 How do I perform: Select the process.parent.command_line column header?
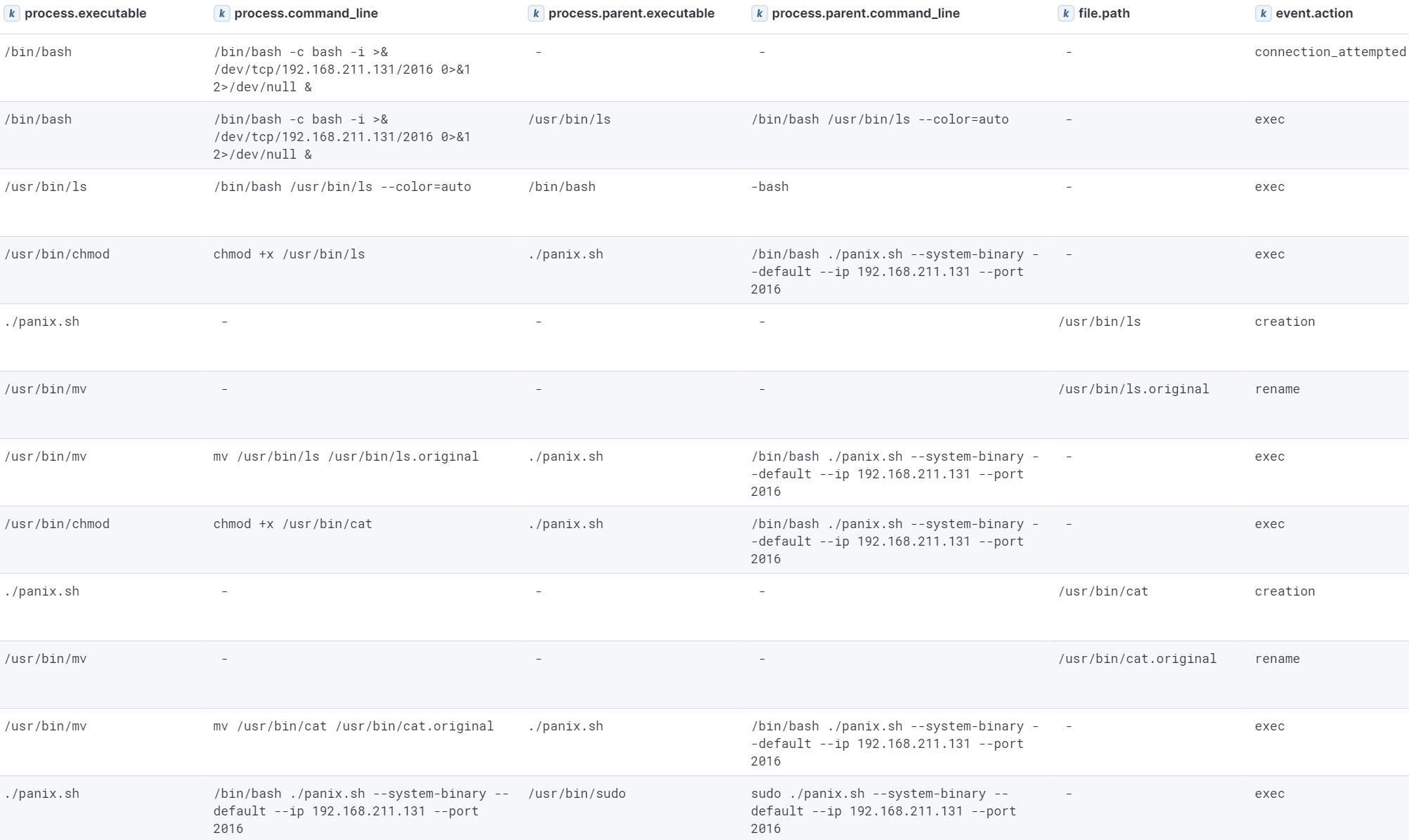(x=865, y=13)
